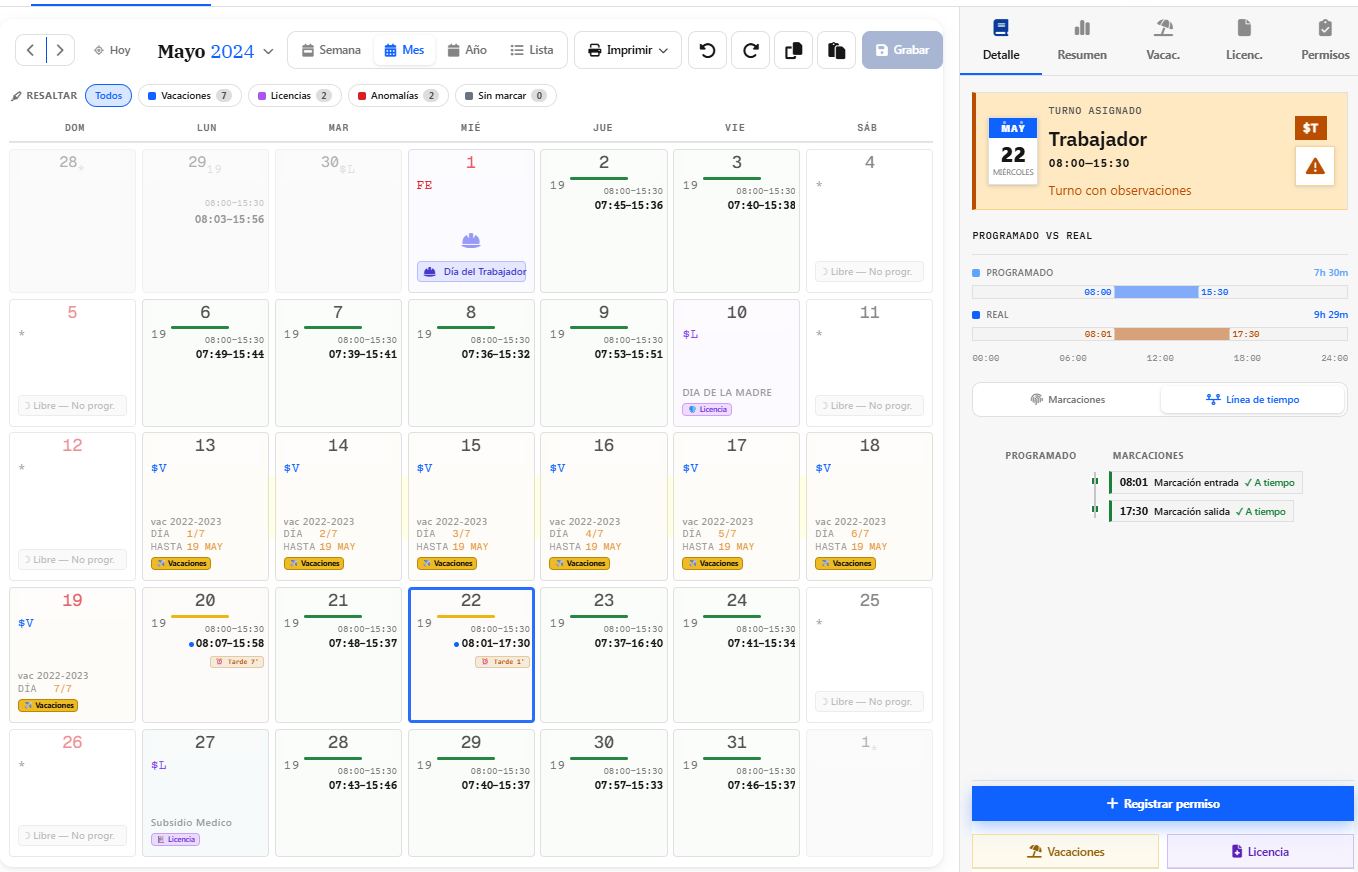
Task: Click the Licencia button at the bottom
Action: pyautogui.click(x=1260, y=852)
